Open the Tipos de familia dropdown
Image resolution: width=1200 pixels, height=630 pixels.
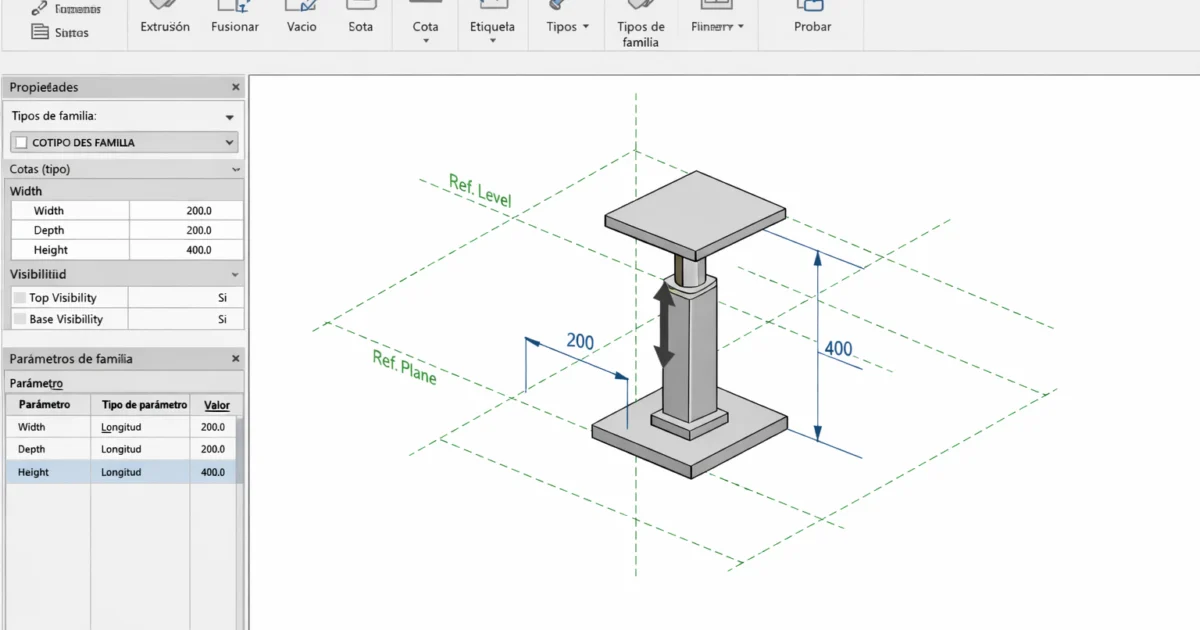(230, 117)
